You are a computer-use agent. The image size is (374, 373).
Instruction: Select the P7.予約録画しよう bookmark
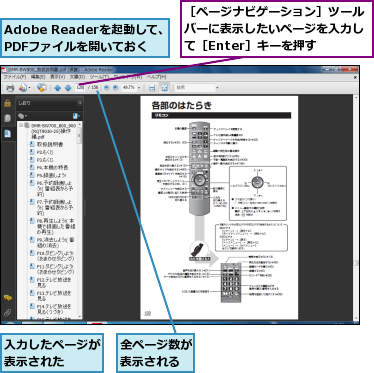[55, 207]
